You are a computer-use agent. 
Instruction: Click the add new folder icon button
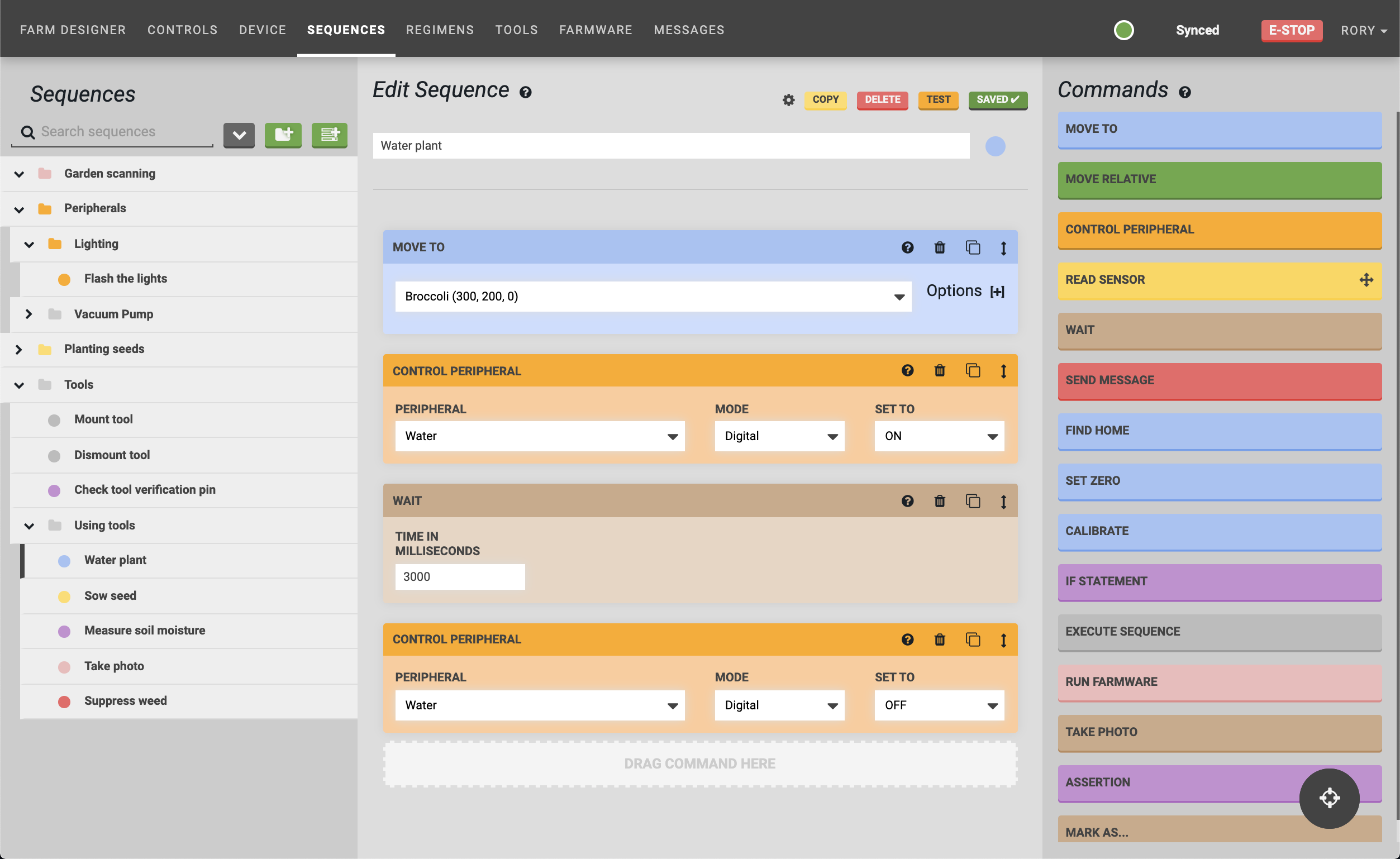pyautogui.click(x=283, y=135)
